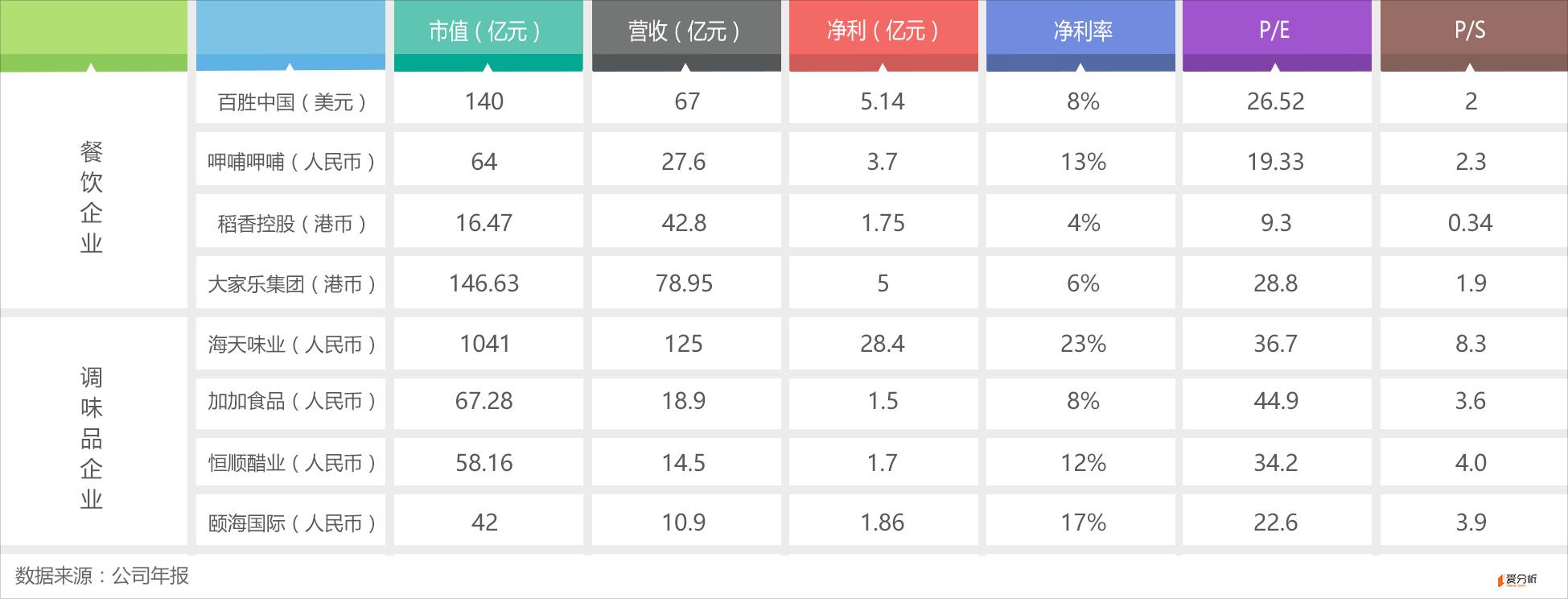Select the 大家乐集团（港币） row label
This screenshot has height=599, width=1568.
click(x=290, y=284)
